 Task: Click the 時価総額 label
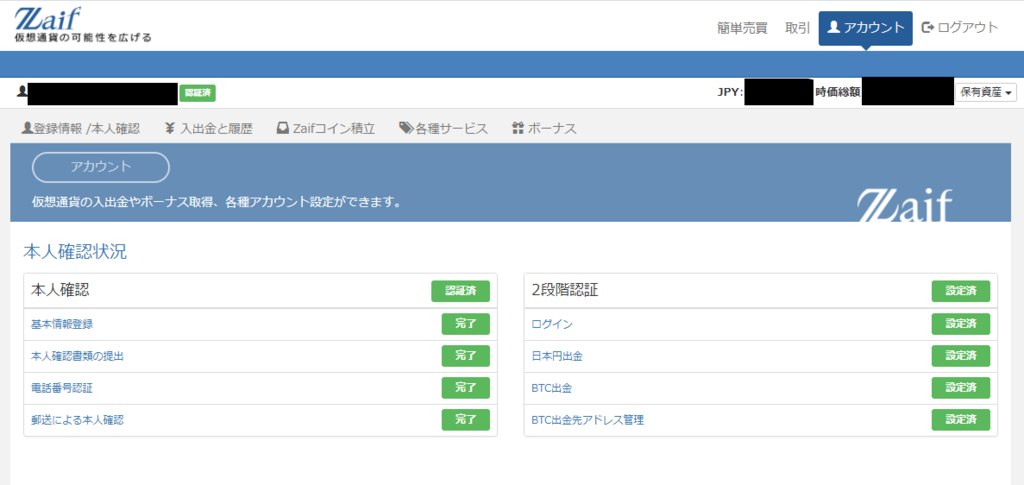pos(838,93)
